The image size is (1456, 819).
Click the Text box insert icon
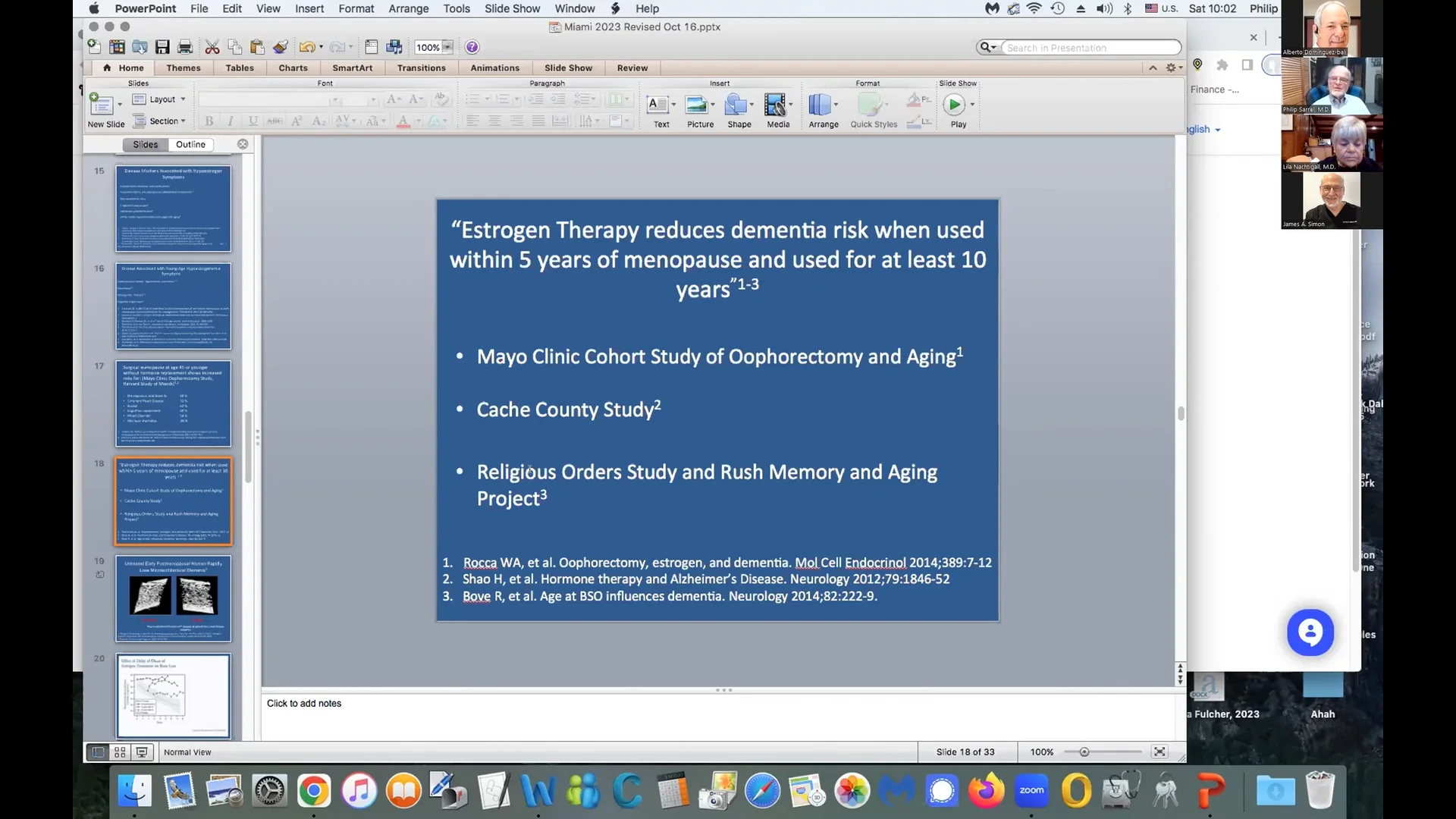[657, 104]
